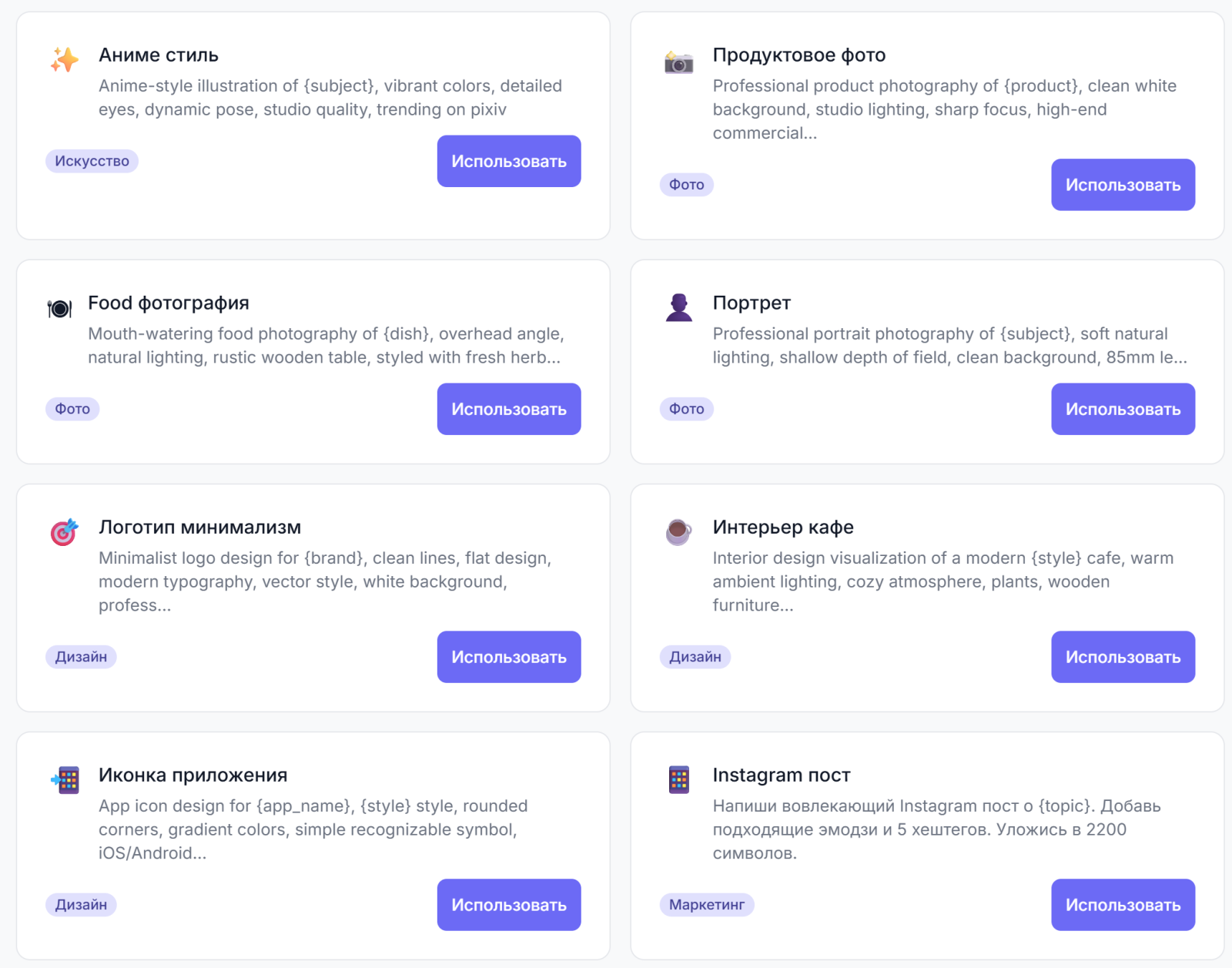This screenshot has width=1232, height=968.
Task: Click the plate icon of Food фотография
Action: [59, 309]
